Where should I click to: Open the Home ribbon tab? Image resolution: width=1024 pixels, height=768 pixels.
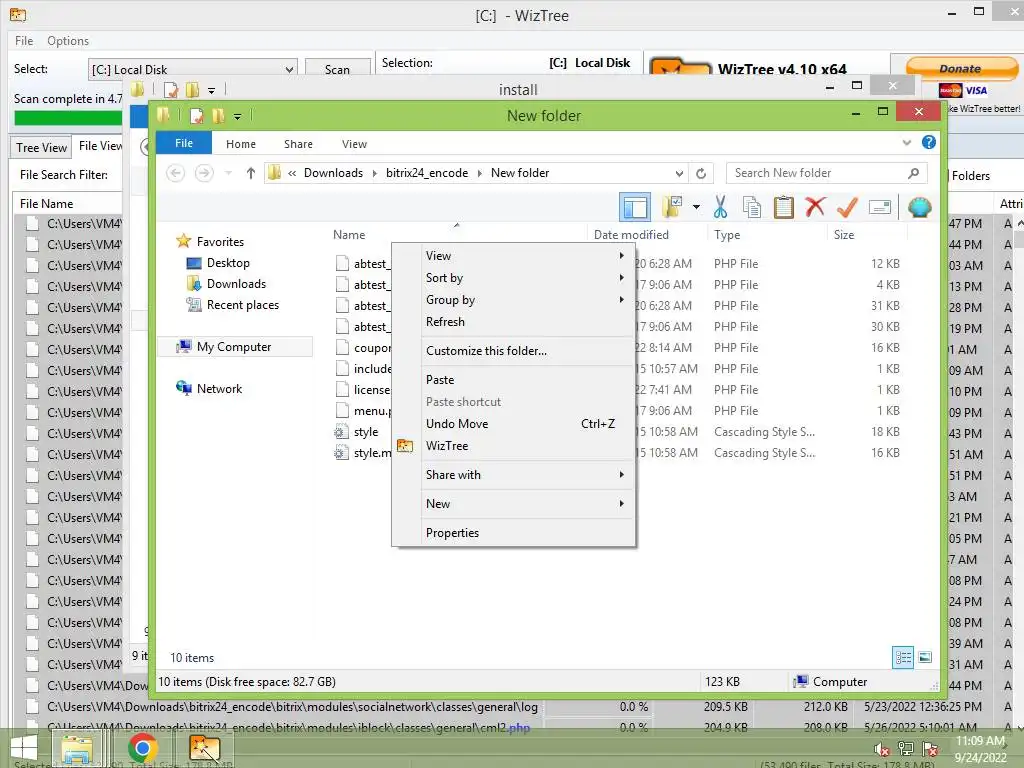tap(241, 144)
